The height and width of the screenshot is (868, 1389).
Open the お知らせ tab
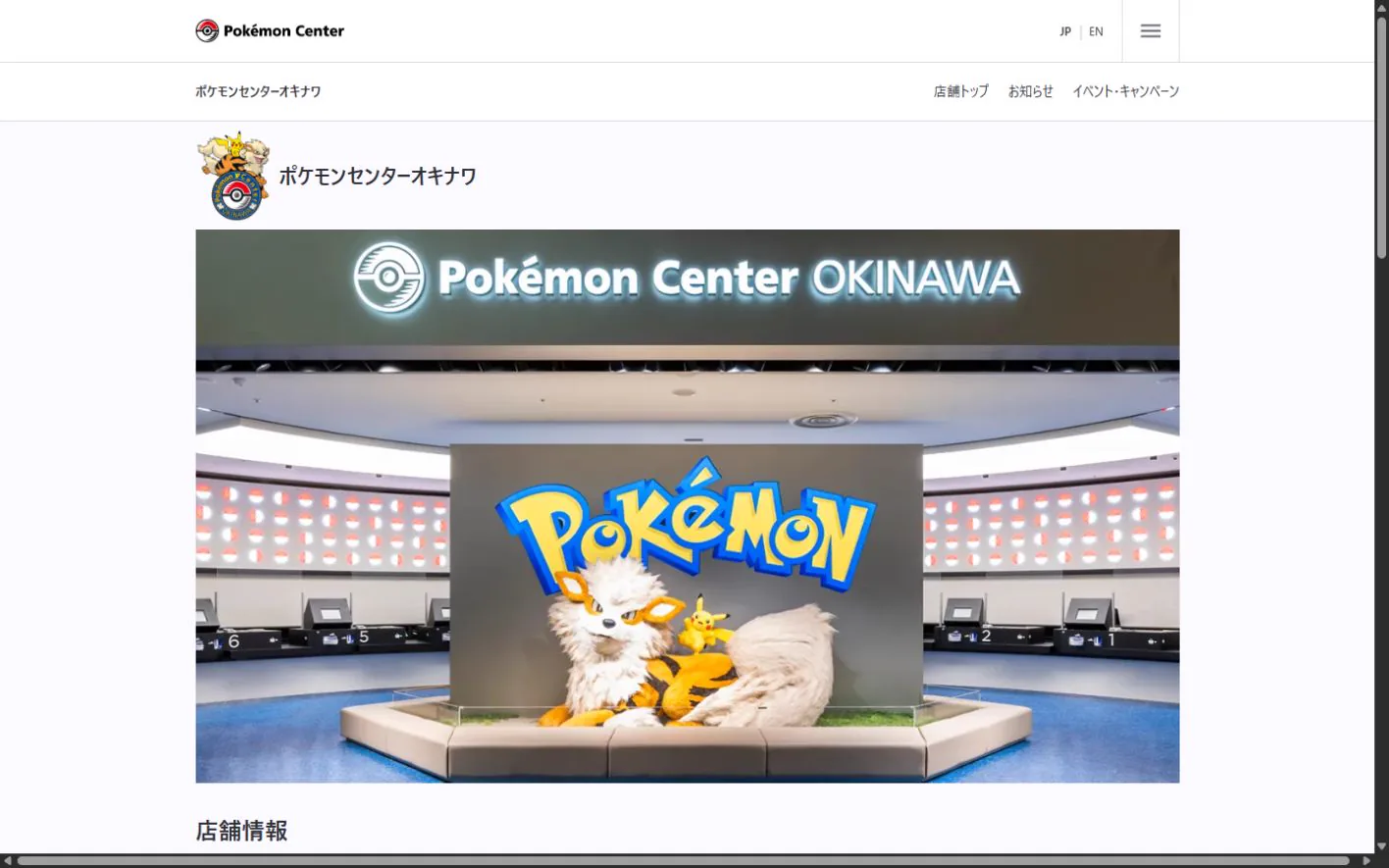pyautogui.click(x=1030, y=91)
